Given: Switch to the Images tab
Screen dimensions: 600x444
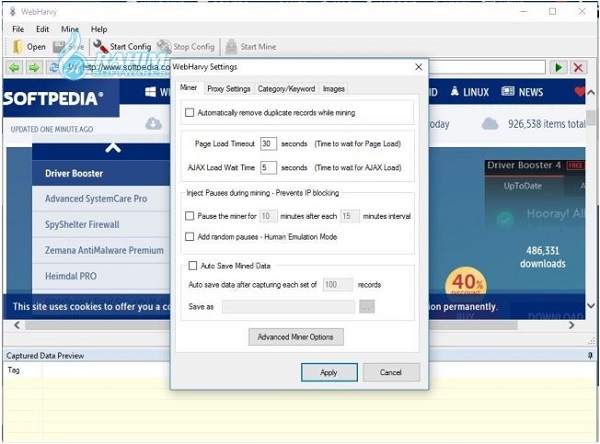Looking at the screenshot, I should (334, 89).
